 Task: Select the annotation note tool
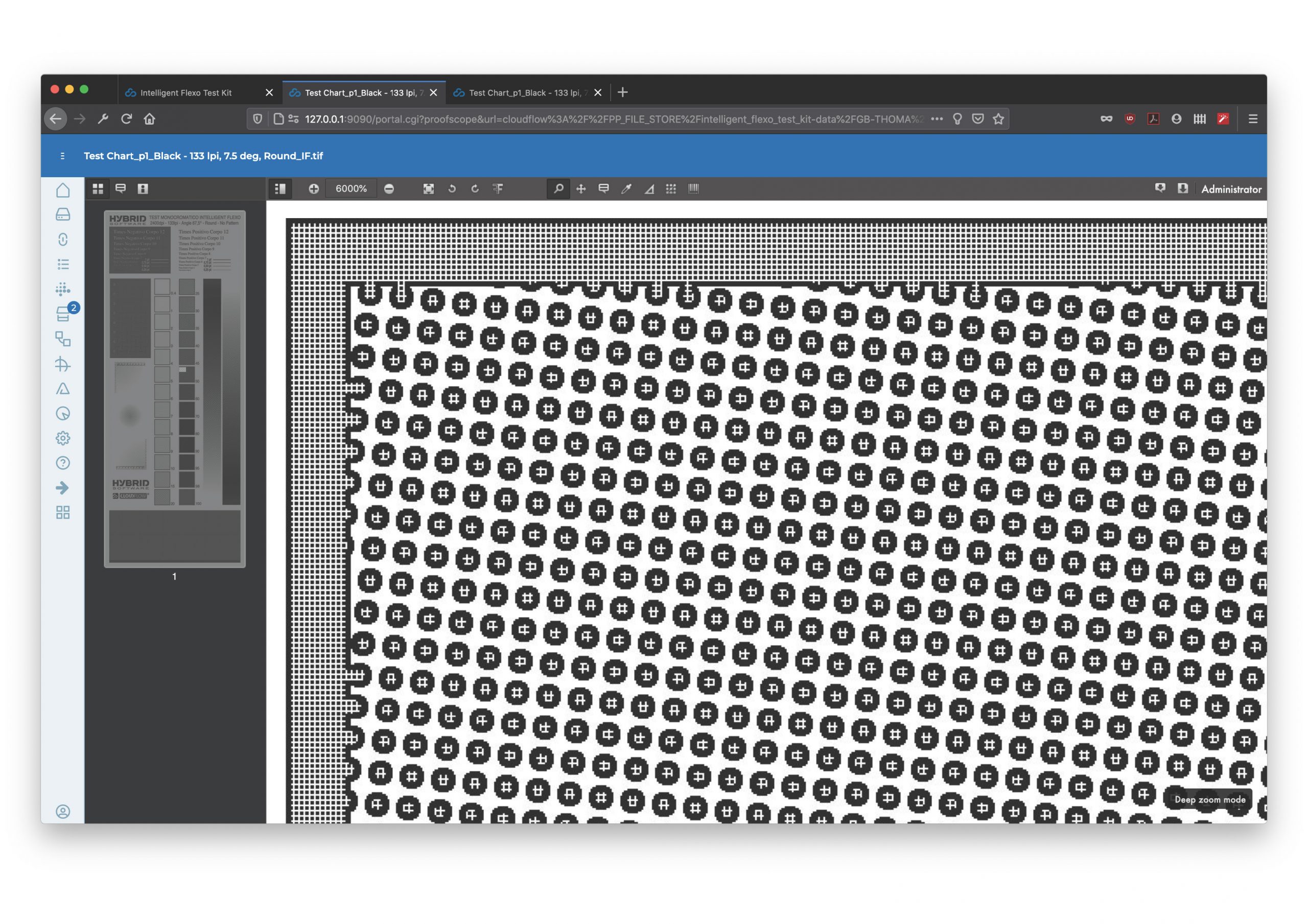[x=604, y=188]
